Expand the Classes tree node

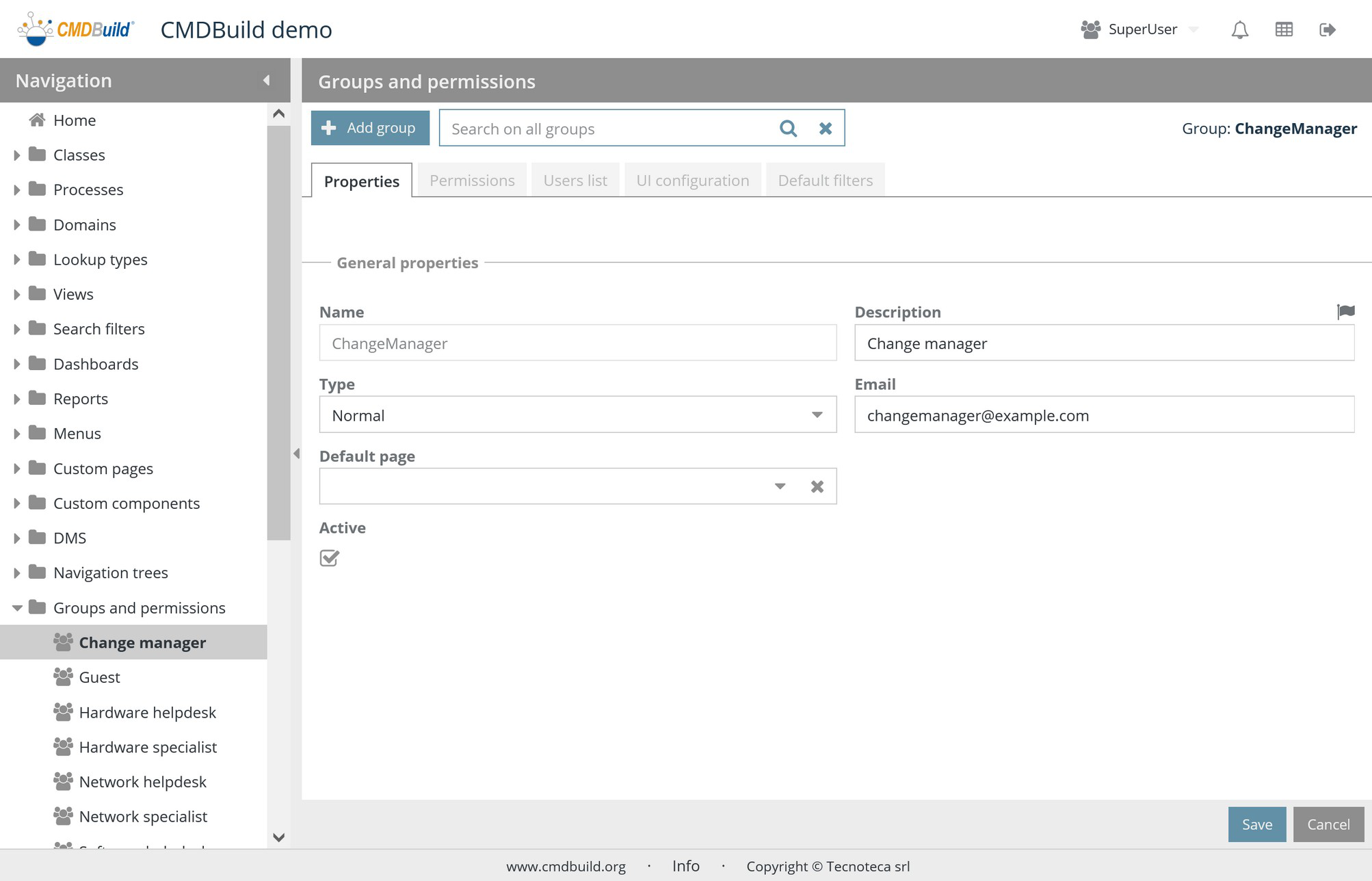[x=17, y=155]
